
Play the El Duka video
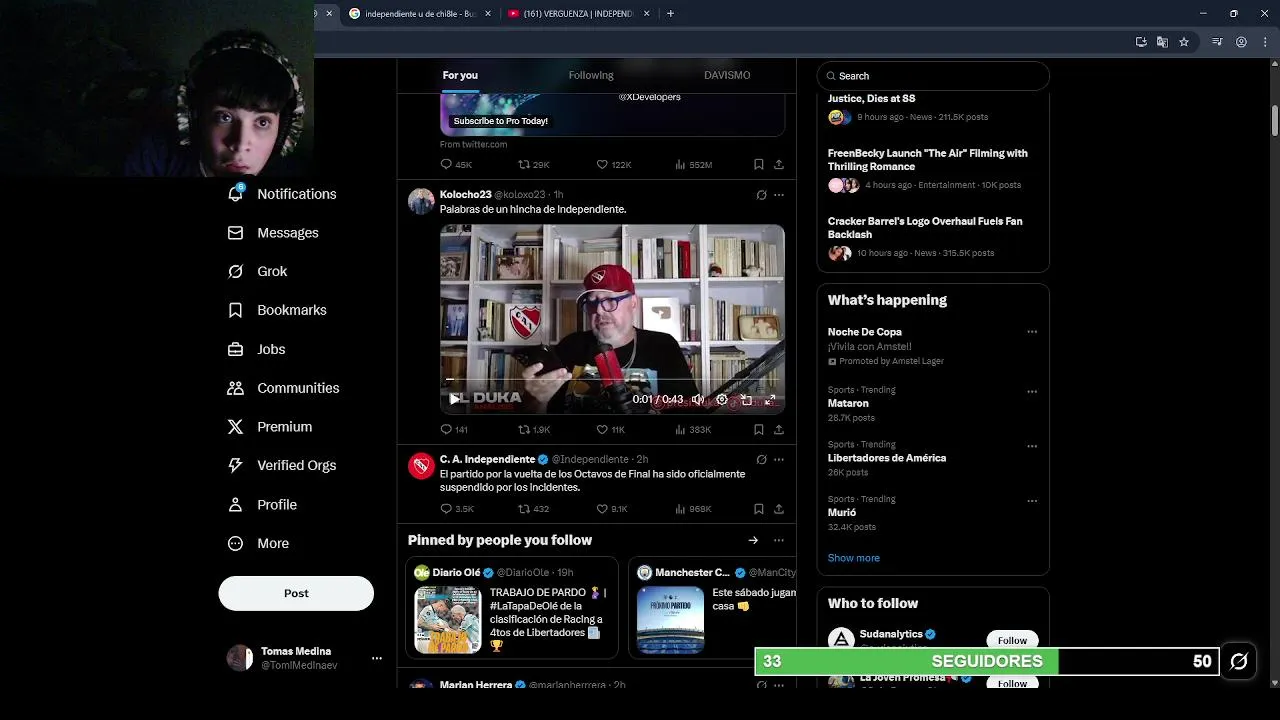[454, 399]
